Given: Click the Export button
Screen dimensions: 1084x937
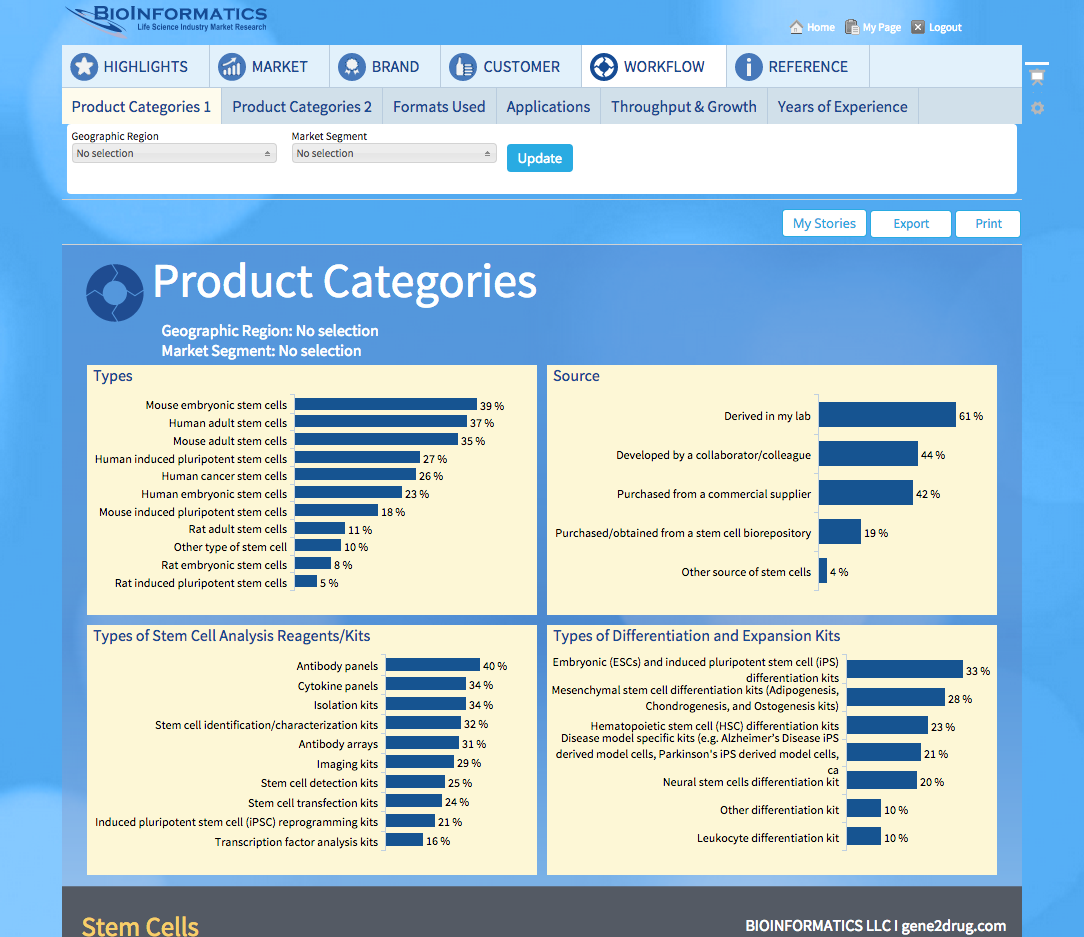Looking at the screenshot, I should (x=911, y=224).
